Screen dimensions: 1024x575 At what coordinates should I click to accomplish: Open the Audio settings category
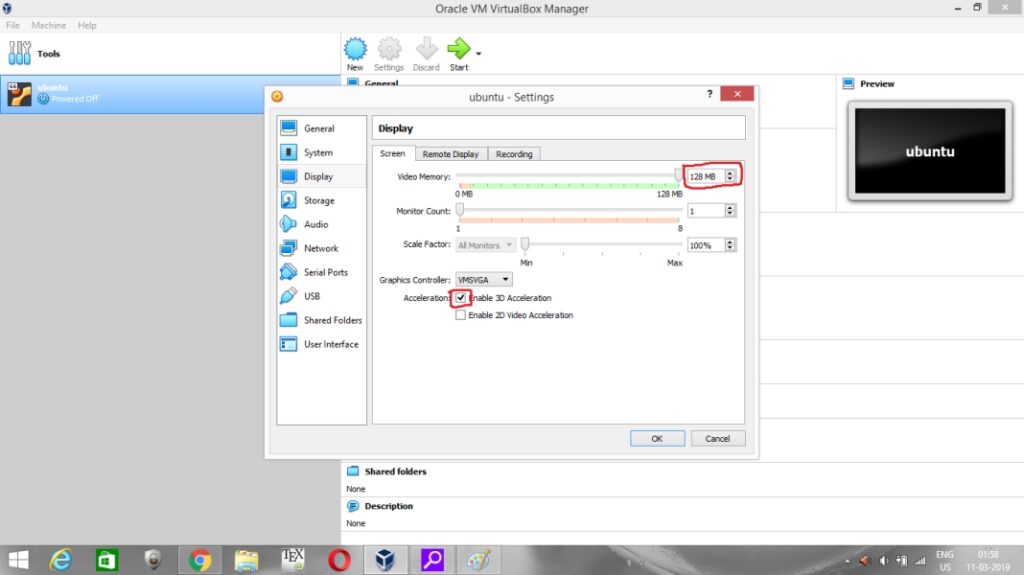(x=321, y=224)
